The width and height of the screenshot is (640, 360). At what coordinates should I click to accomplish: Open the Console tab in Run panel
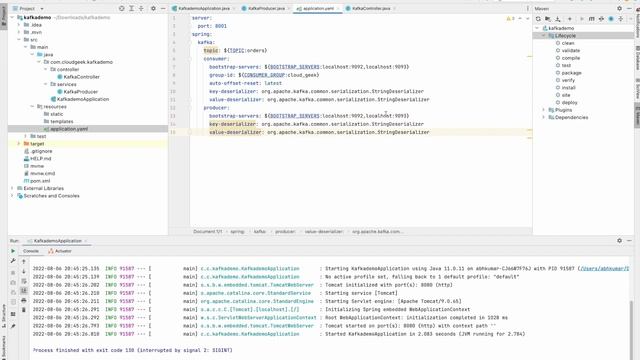pos(31,251)
